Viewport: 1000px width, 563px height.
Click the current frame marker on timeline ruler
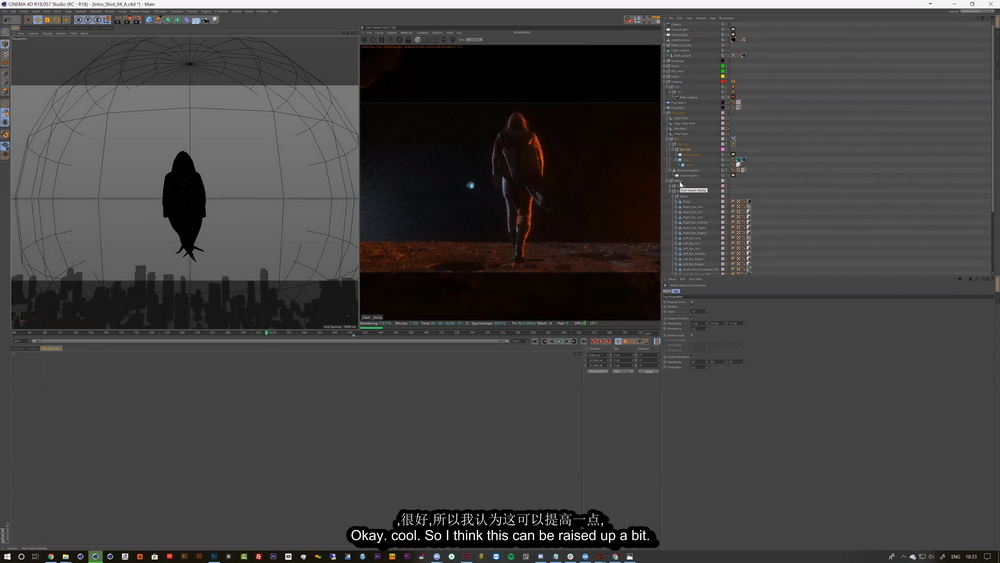point(267,332)
